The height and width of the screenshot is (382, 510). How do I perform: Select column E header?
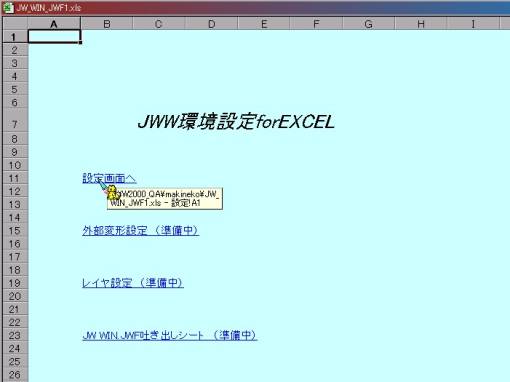point(264,24)
